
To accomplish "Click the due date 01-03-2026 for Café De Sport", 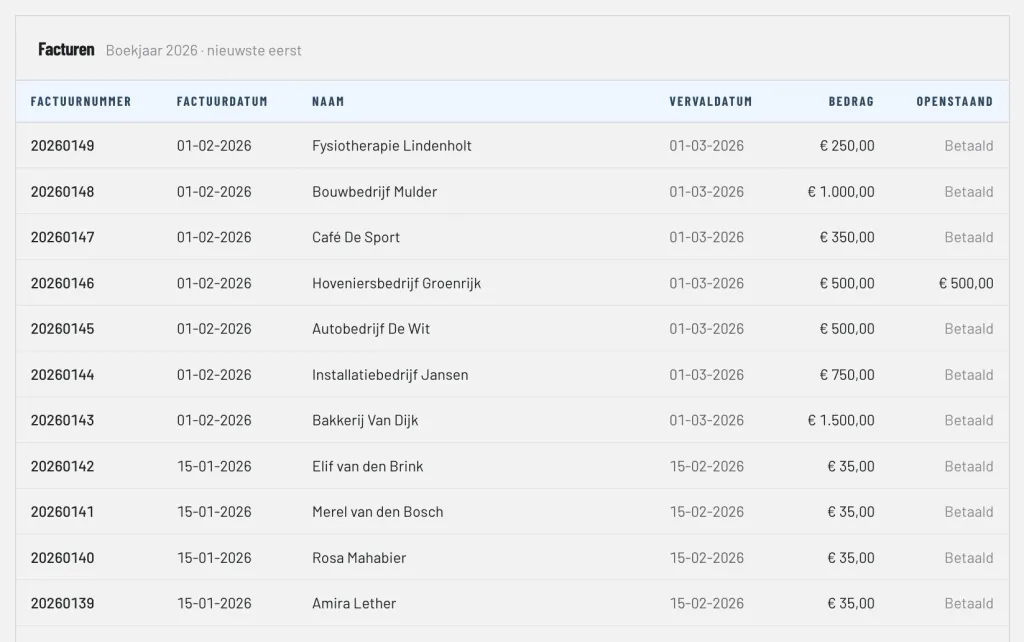I will 707,237.
